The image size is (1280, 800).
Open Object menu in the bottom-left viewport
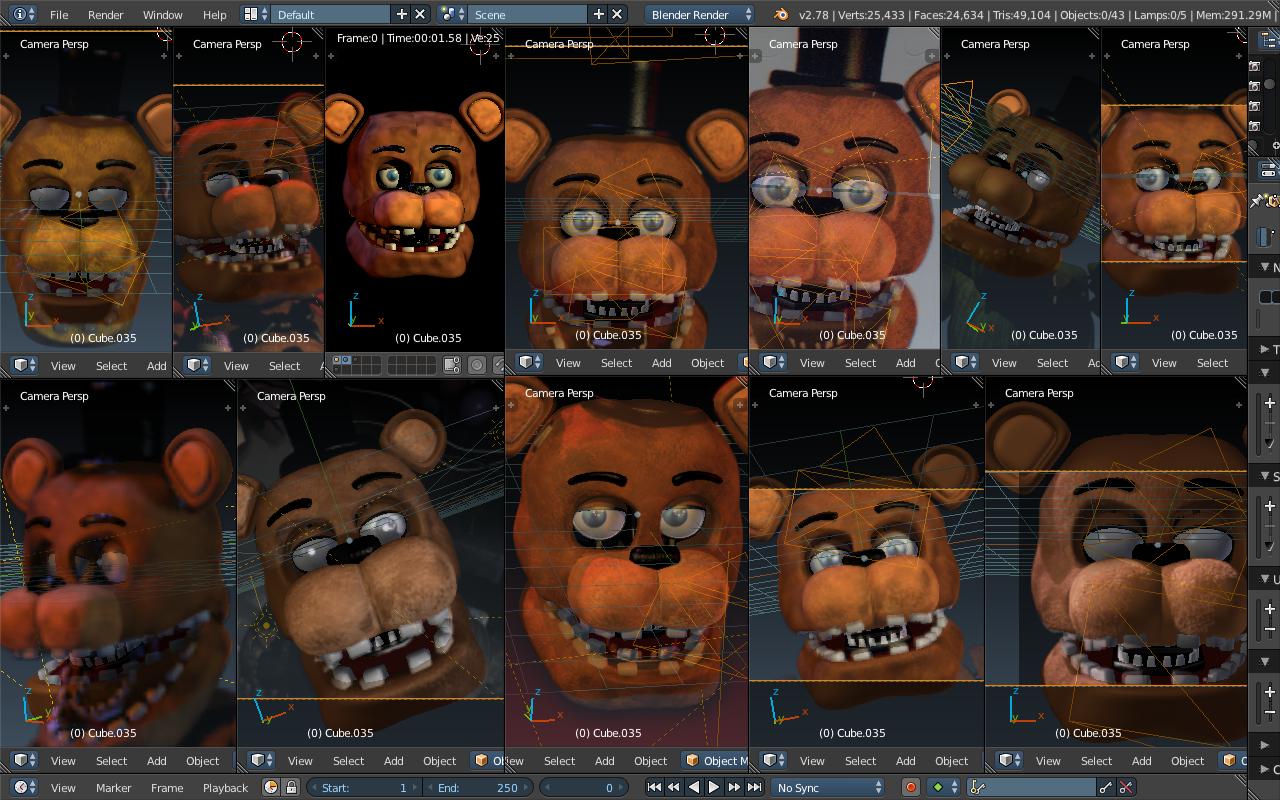pyautogui.click(x=202, y=761)
